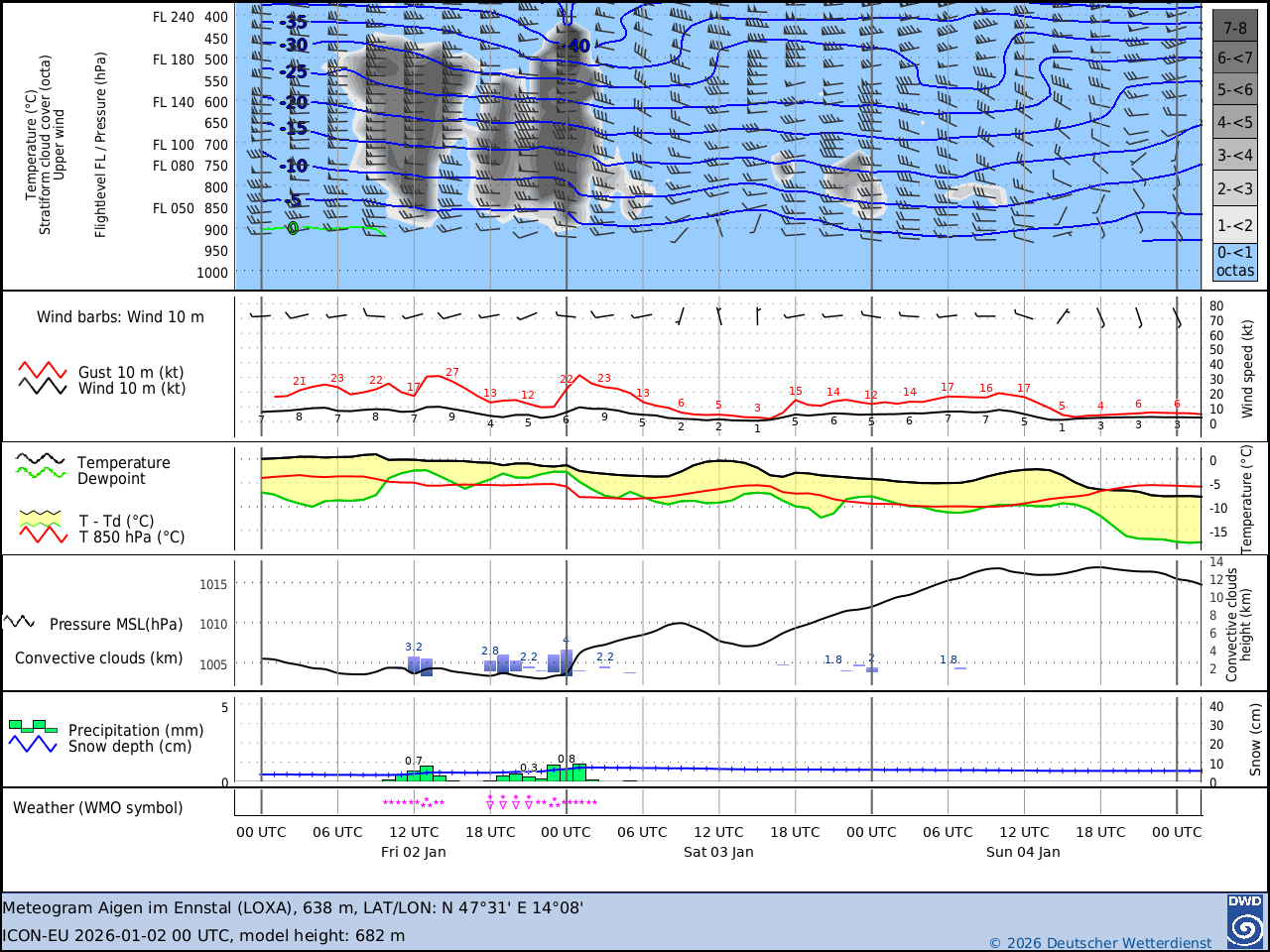Click the 'Snow depth (cm)' legend label

coord(130,747)
